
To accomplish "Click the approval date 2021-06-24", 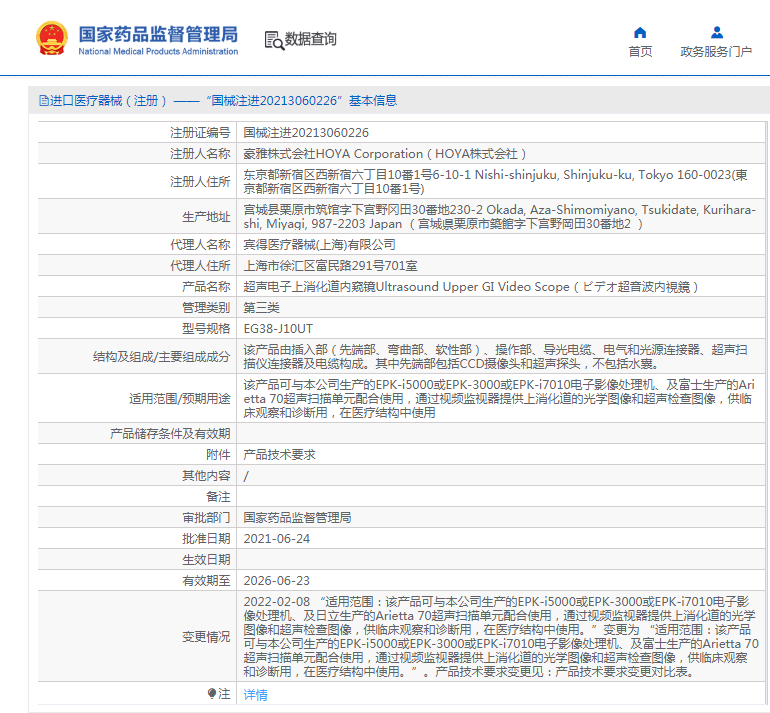I will pos(277,538).
